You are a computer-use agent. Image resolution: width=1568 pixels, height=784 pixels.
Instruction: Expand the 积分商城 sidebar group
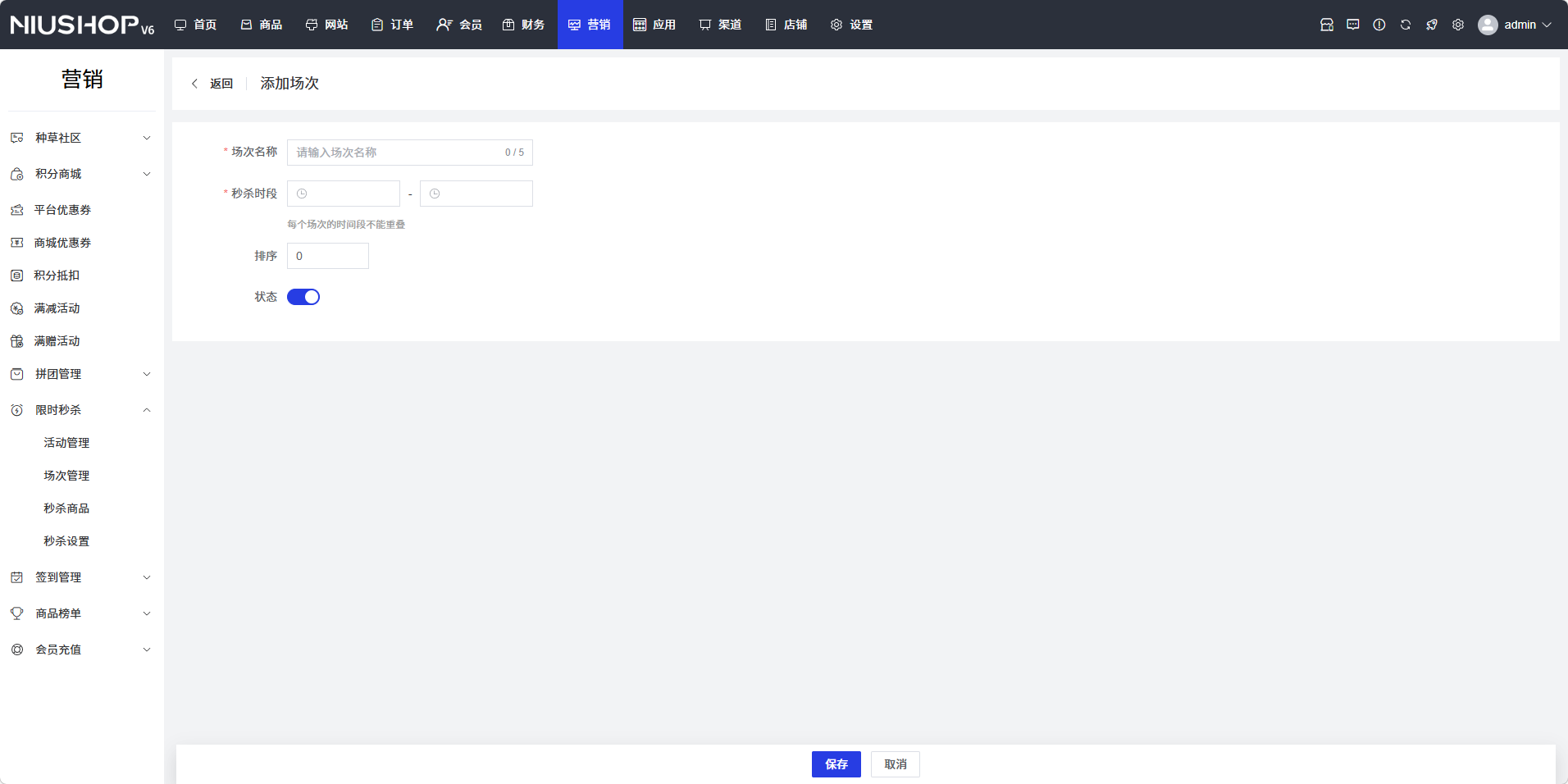point(82,174)
